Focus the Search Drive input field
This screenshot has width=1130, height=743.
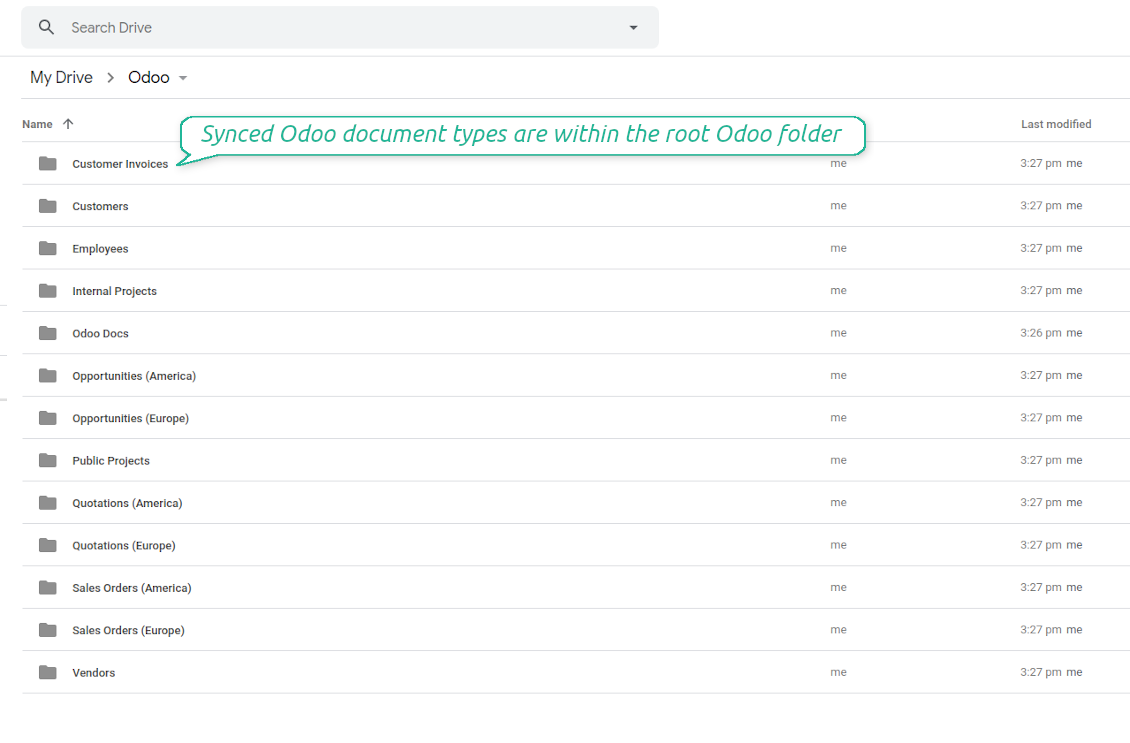339,27
